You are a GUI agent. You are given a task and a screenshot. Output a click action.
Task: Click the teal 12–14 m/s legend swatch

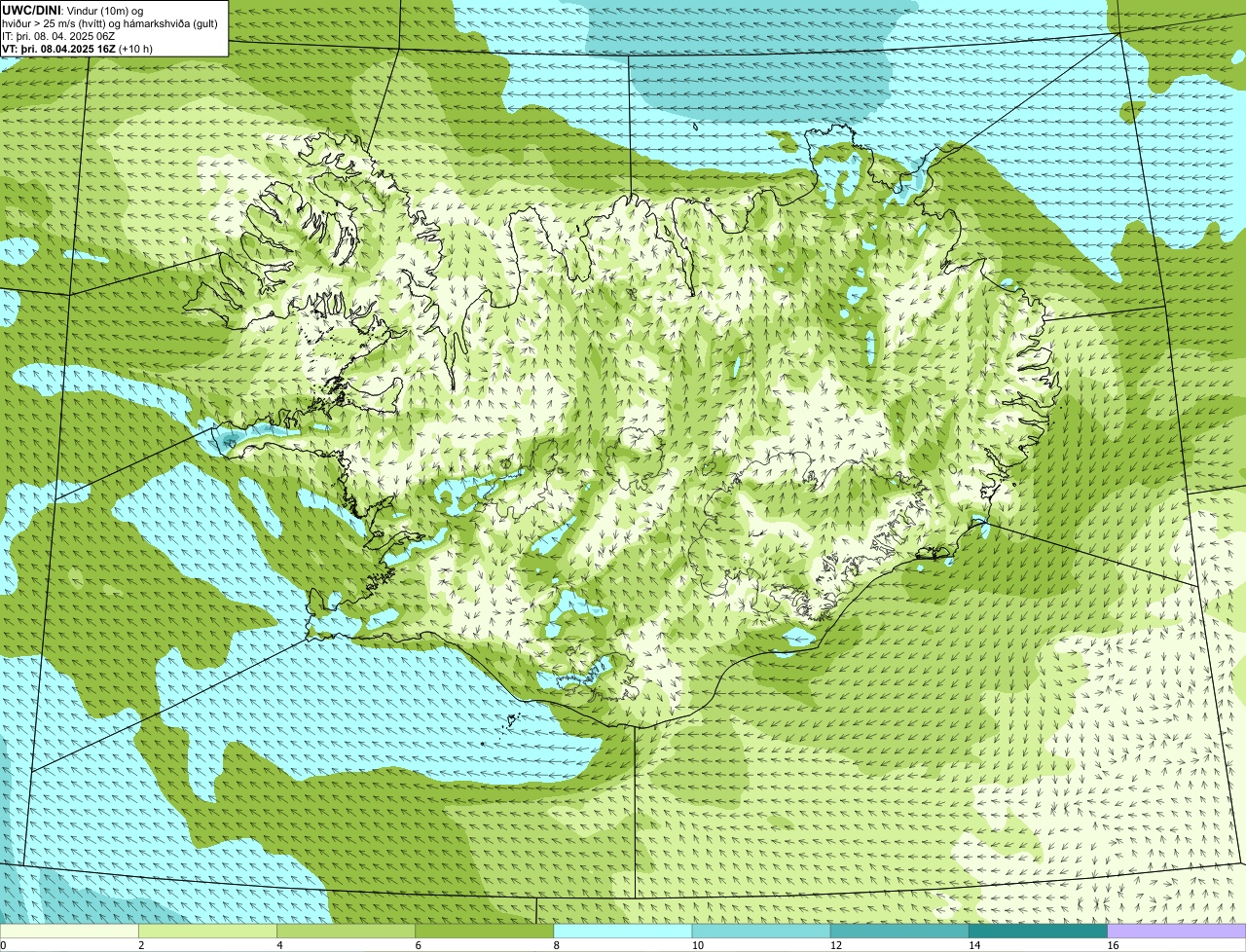click(x=899, y=931)
